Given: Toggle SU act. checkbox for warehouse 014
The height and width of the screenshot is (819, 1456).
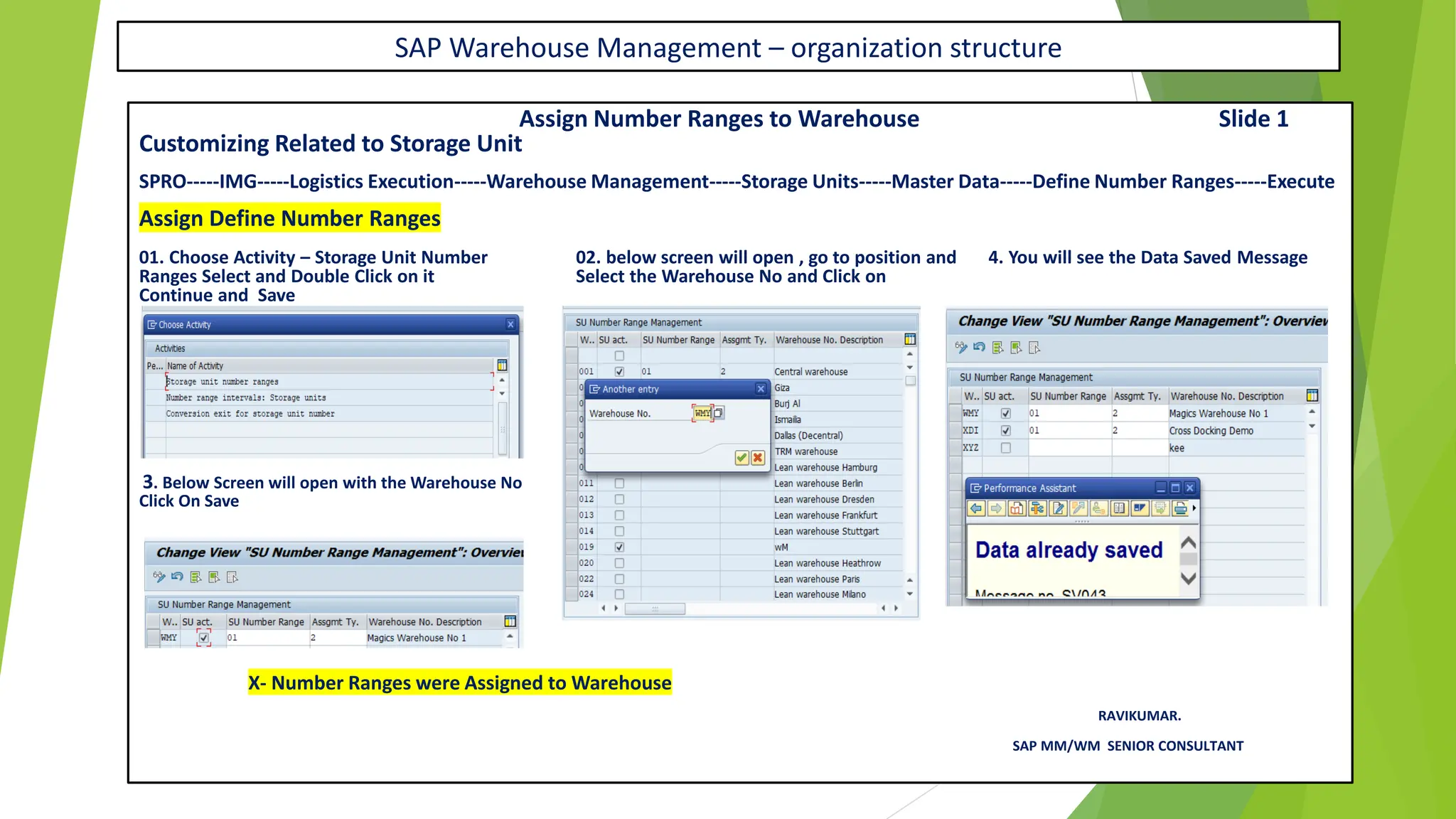Looking at the screenshot, I should 619,531.
